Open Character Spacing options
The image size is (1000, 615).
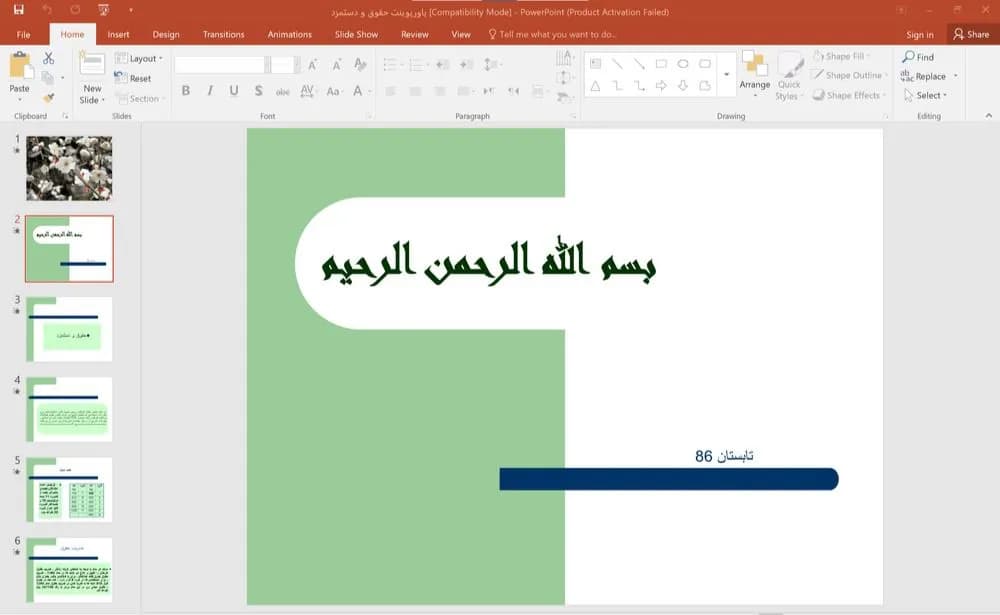pos(307,91)
